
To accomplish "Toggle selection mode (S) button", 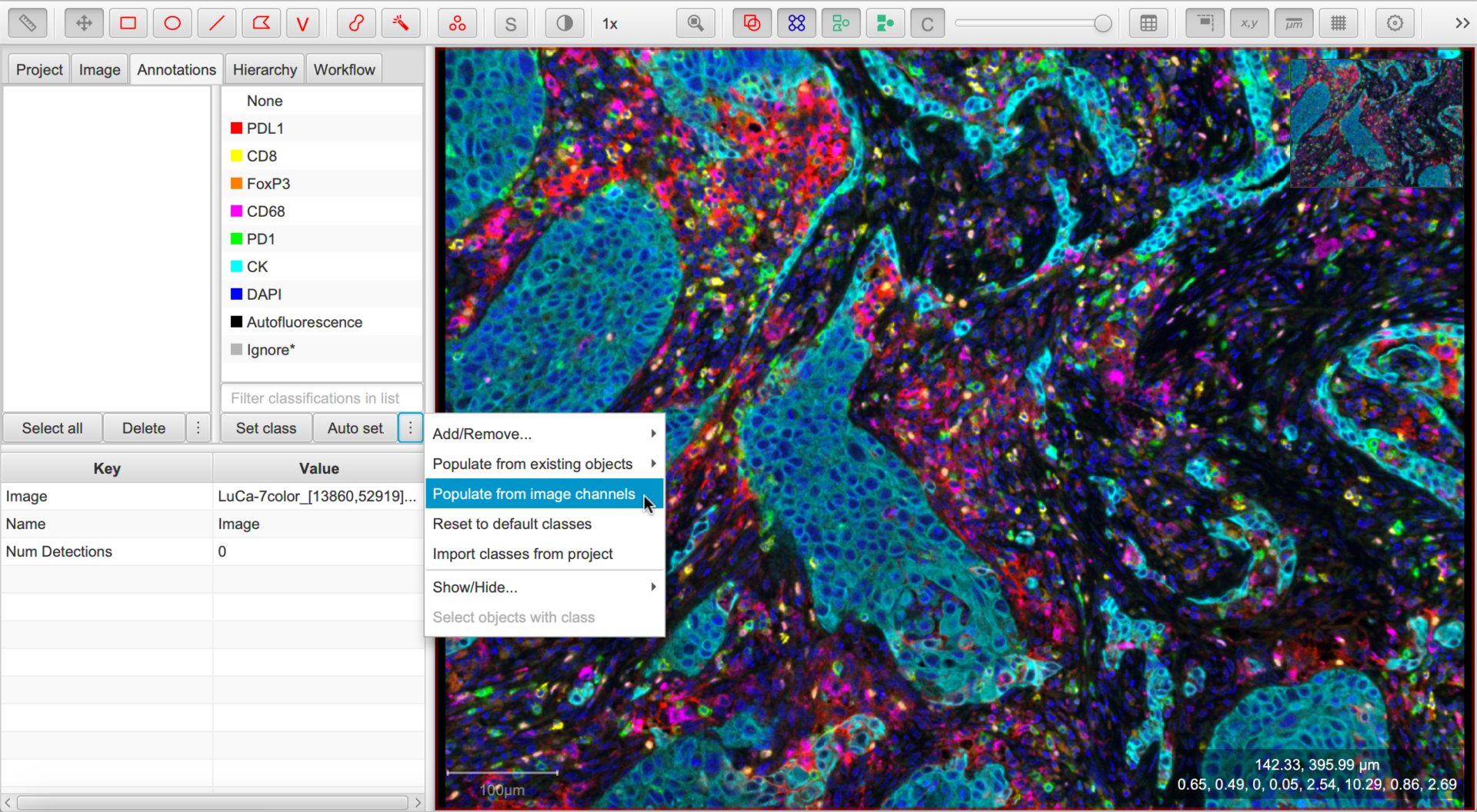I will point(511,23).
